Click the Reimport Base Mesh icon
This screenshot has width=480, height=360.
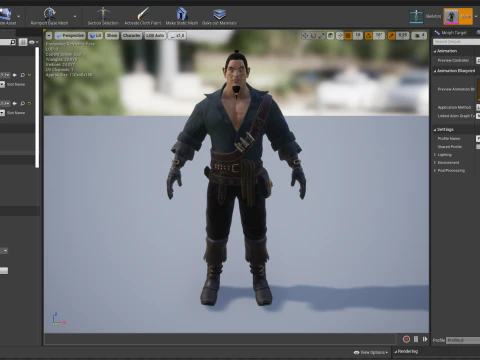pos(50,14)
